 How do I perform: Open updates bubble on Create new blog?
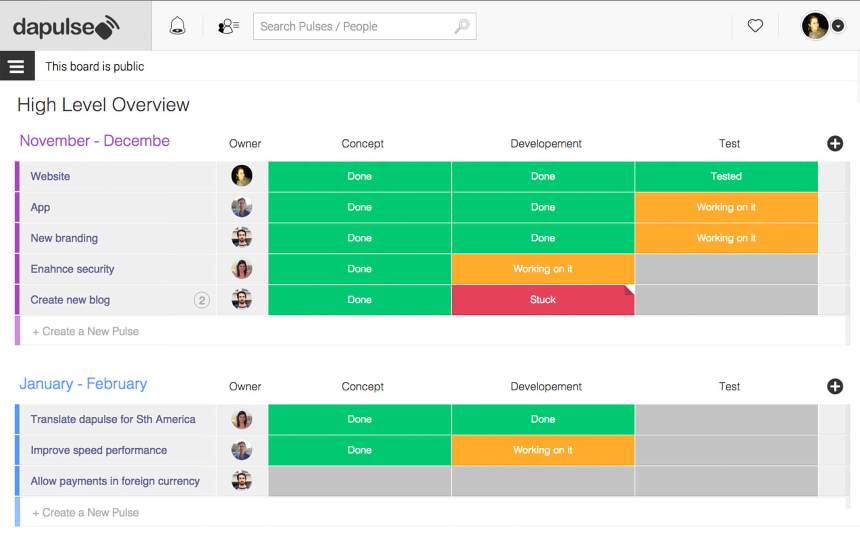pyautogui.click(x=201, y=300)
